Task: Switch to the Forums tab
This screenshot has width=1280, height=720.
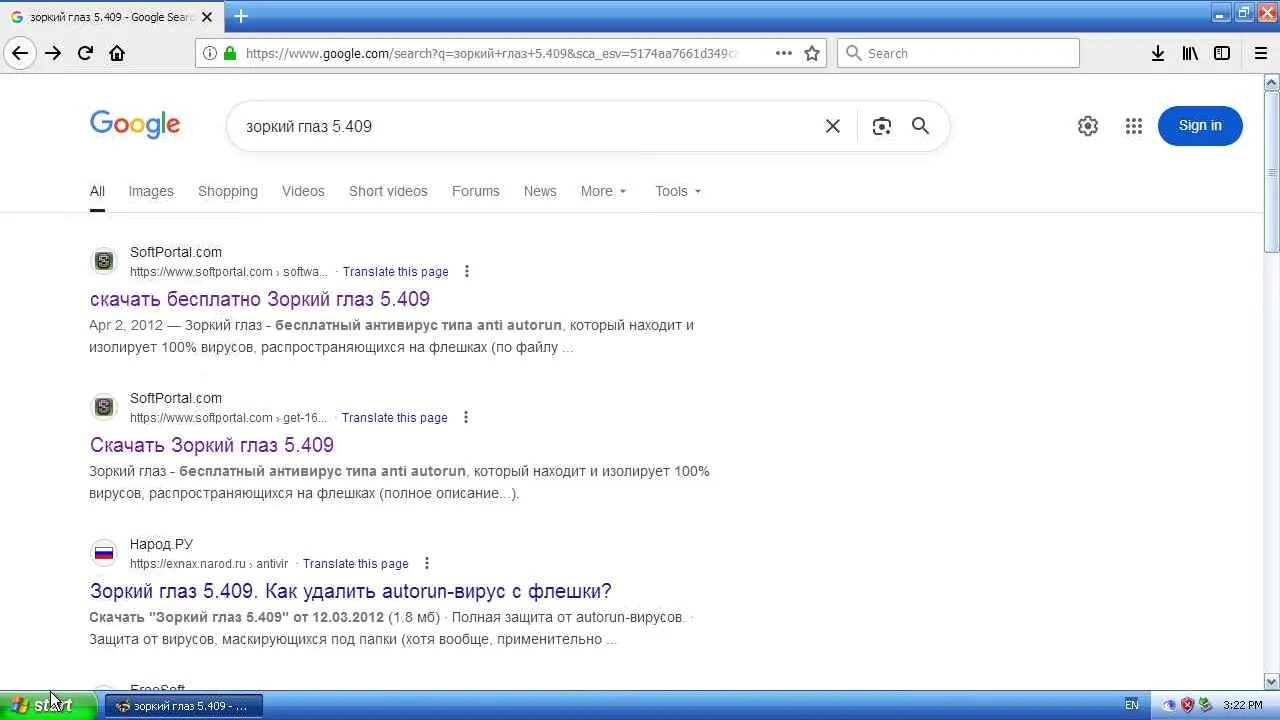Action: click(x=476, y=191)
